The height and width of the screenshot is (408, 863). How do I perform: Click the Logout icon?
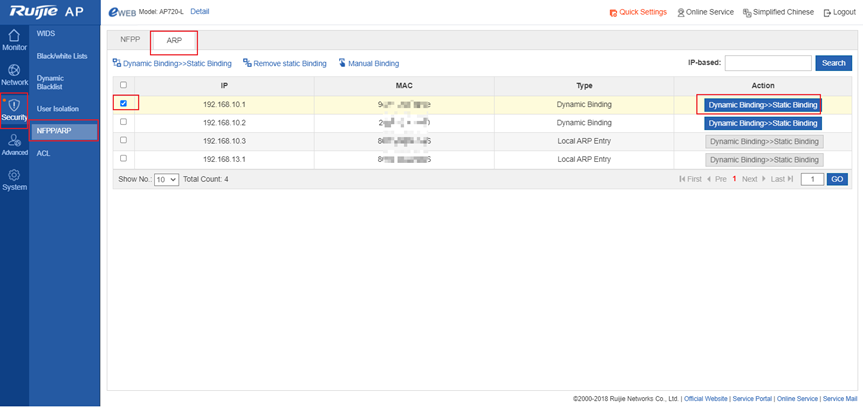(825, 12)
